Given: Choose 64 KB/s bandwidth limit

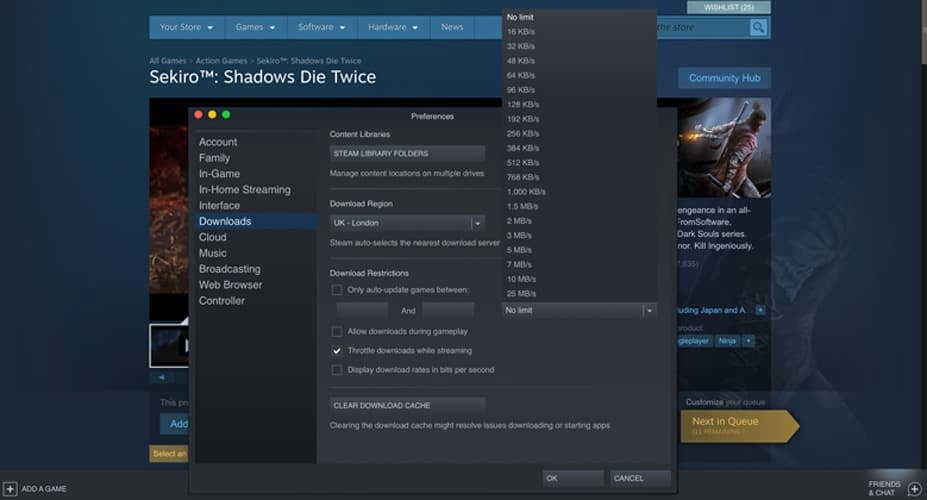Looking at the screenshot, I should [x=579, y=76].
